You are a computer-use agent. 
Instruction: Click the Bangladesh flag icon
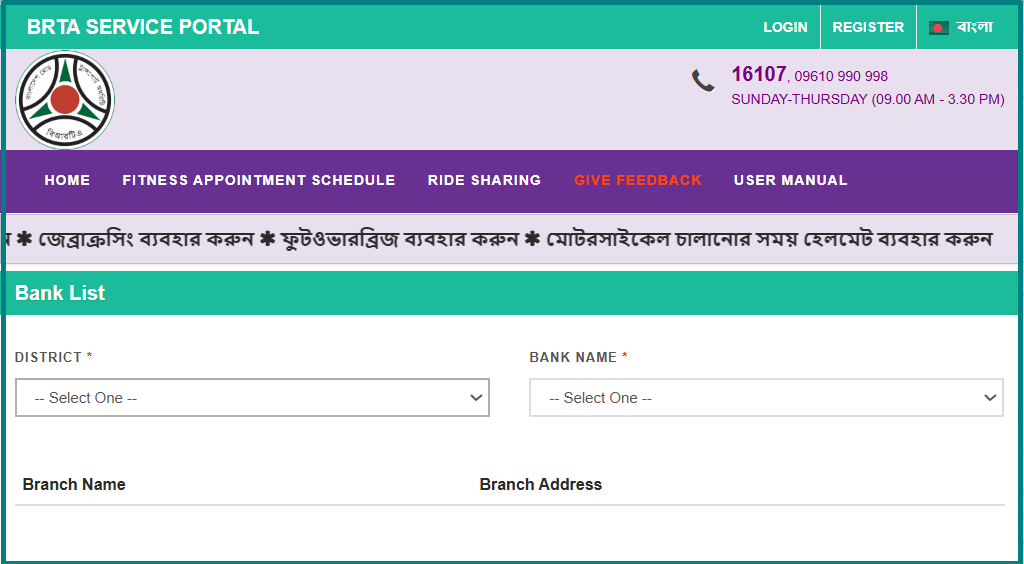pyautogui.click(x=938, y=27)
